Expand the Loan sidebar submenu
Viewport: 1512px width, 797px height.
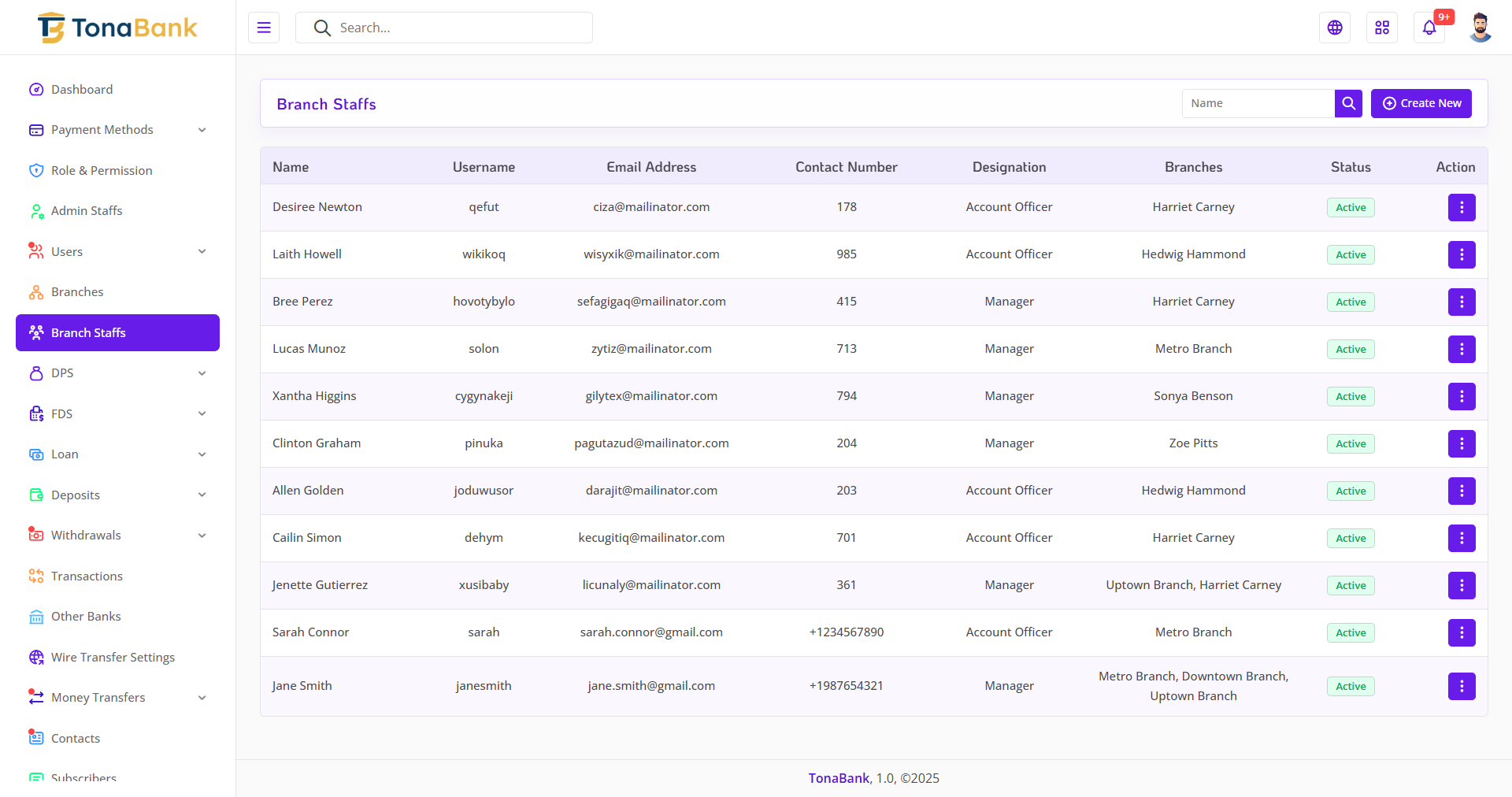[x=117, y=454]
